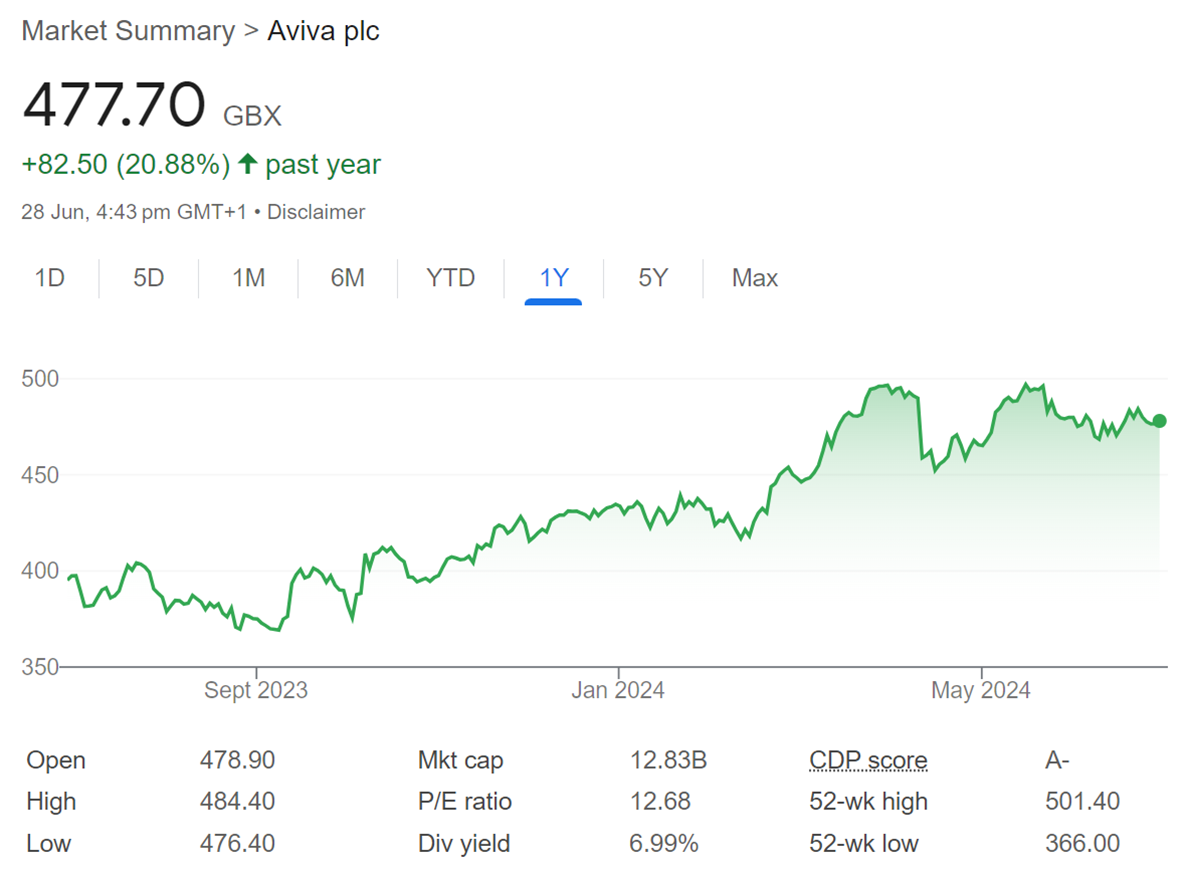The image size is (1187, 876).
Task: Click the 'past year' label
Action: 322,165
